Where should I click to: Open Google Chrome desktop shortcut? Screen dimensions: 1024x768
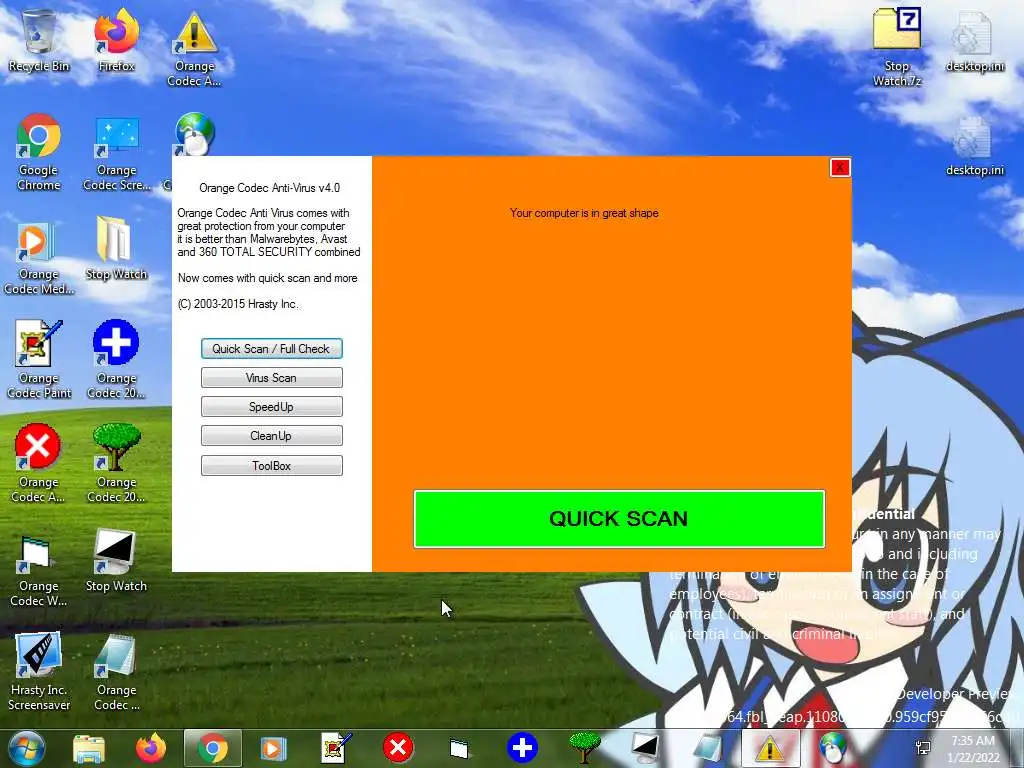(39, 152)
